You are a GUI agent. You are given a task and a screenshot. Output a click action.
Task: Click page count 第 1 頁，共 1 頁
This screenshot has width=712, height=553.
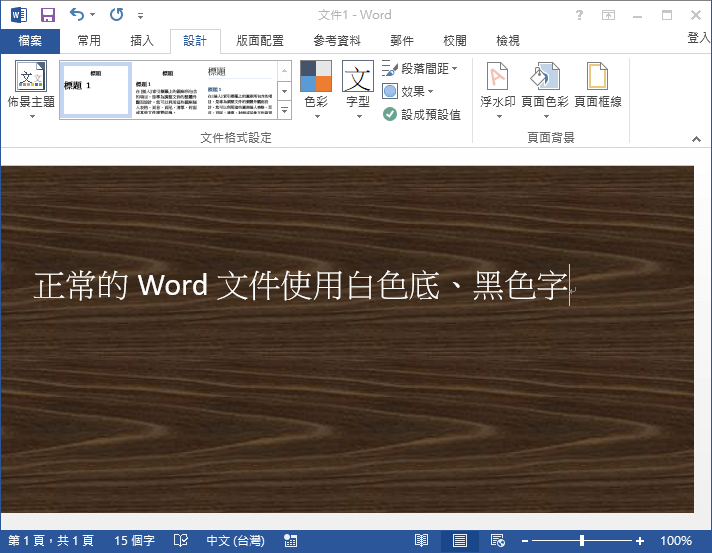pyautogui.click(x=51, y=541)
